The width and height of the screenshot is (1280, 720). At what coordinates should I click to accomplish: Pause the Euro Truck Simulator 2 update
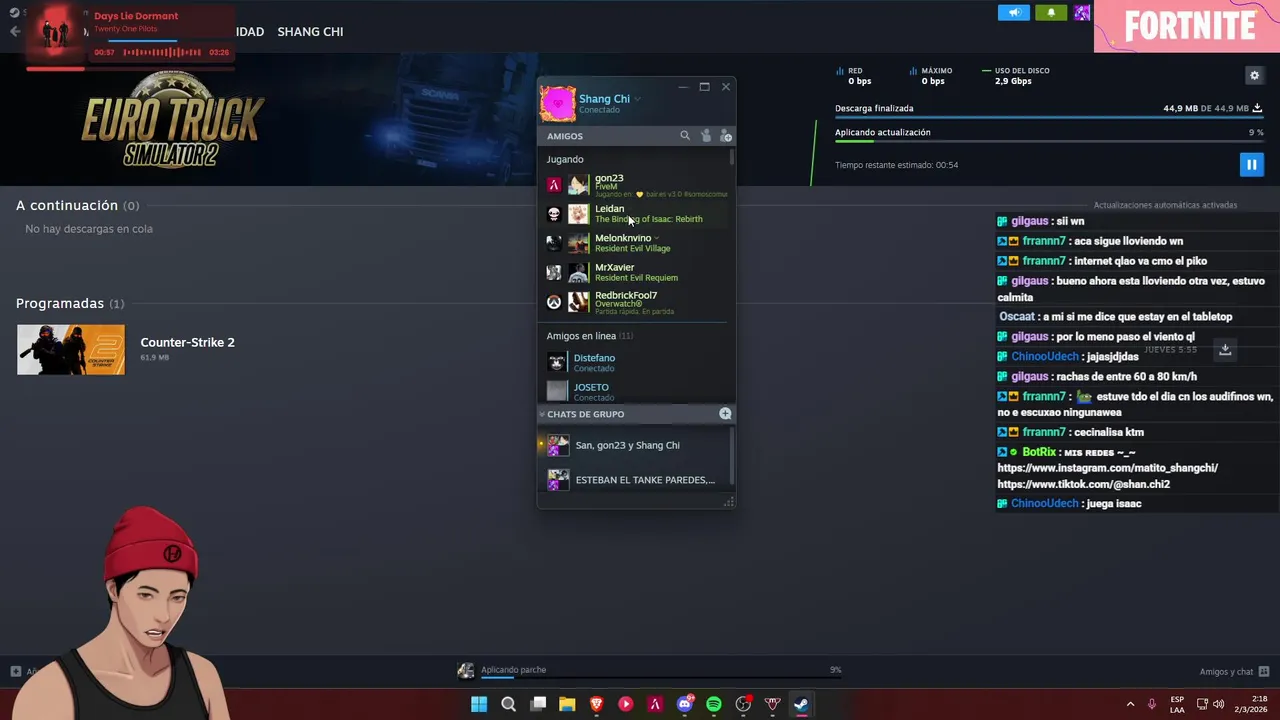1251,164
